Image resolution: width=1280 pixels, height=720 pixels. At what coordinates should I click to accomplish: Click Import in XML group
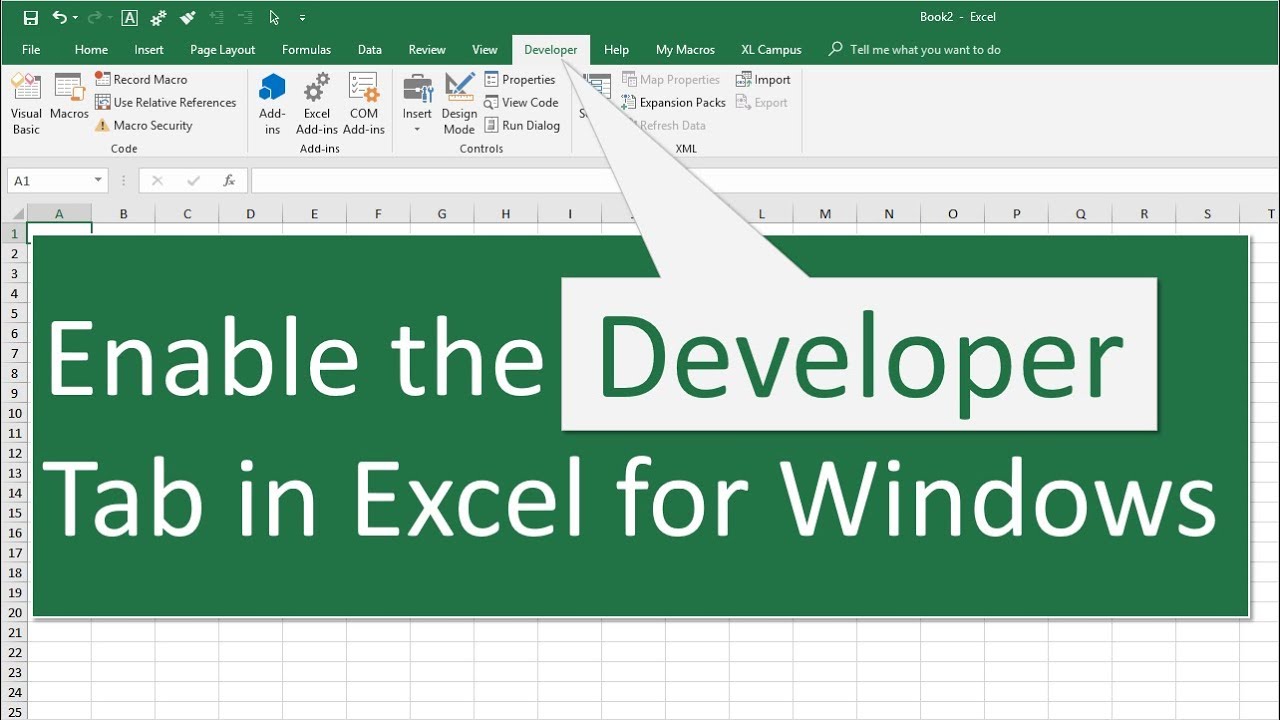pyautogui.click(x=763, y=79)
